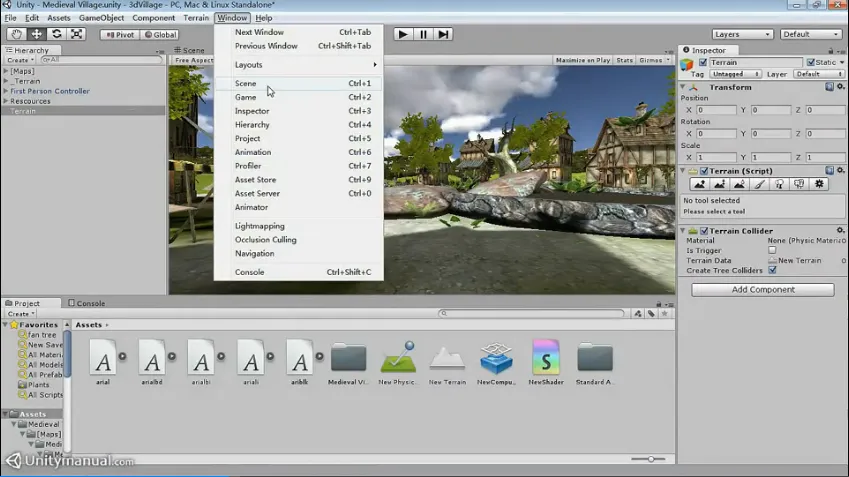Select the Place Trees terrain tool

[x=780, y=185]
